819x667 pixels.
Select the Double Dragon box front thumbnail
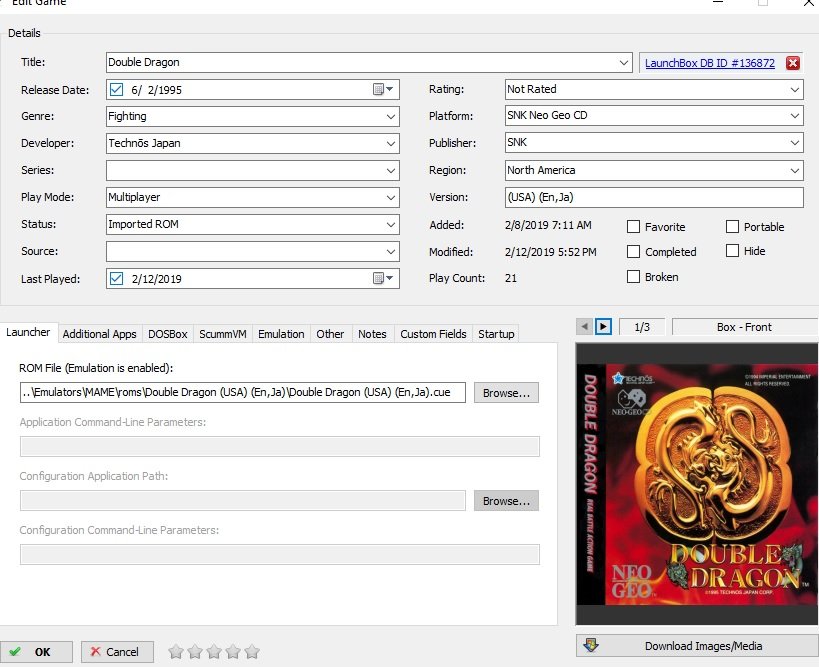click(x=697, y=484)
